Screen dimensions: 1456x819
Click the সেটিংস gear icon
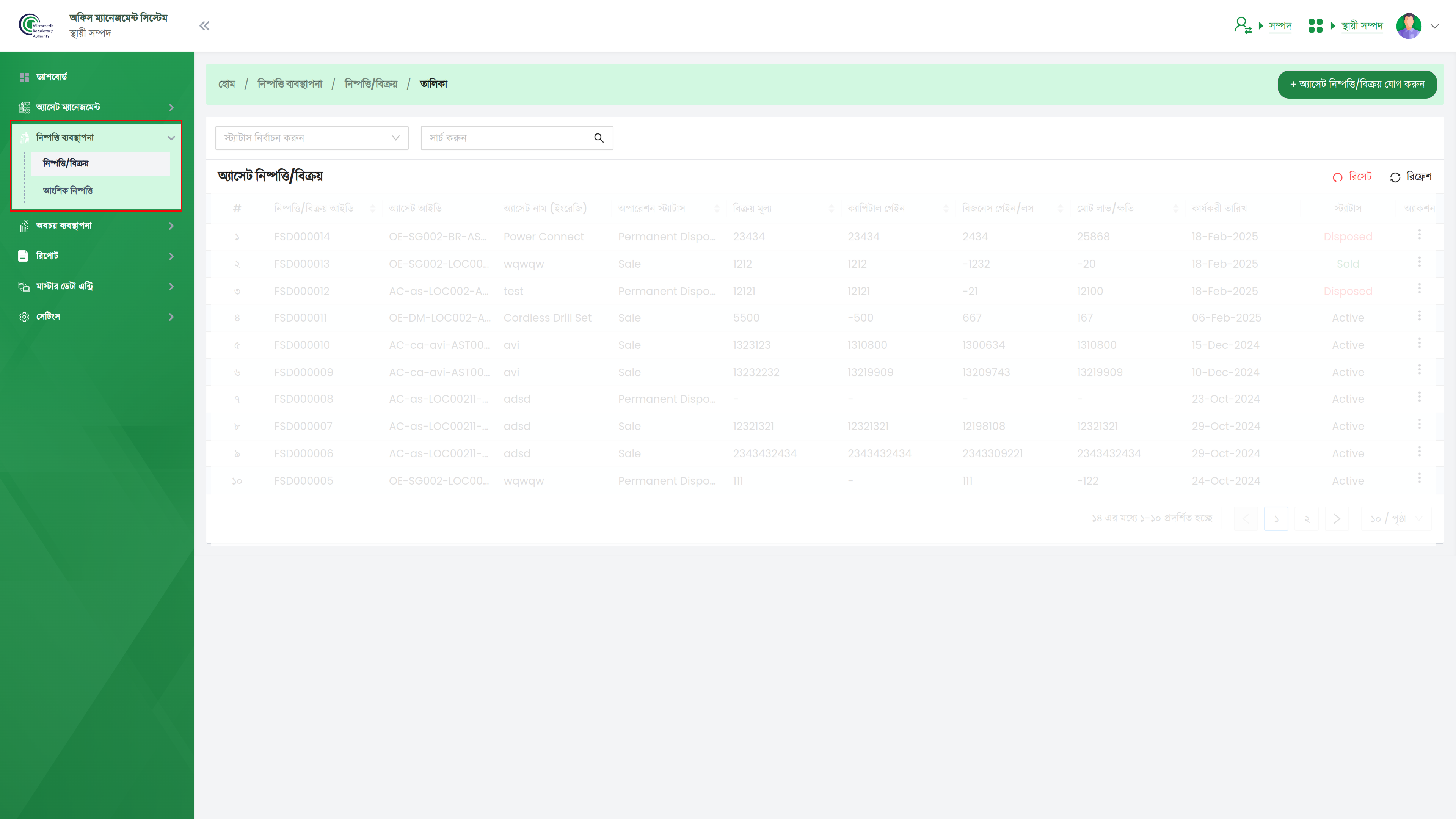(24, 317)
